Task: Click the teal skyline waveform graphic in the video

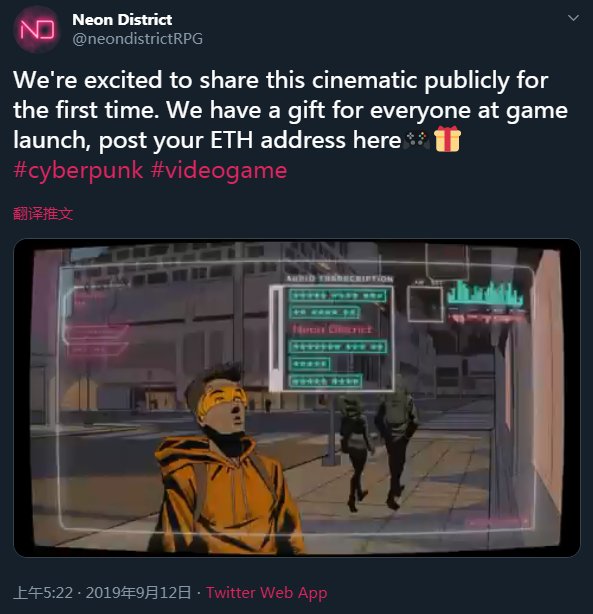Action: pos(485,293)
